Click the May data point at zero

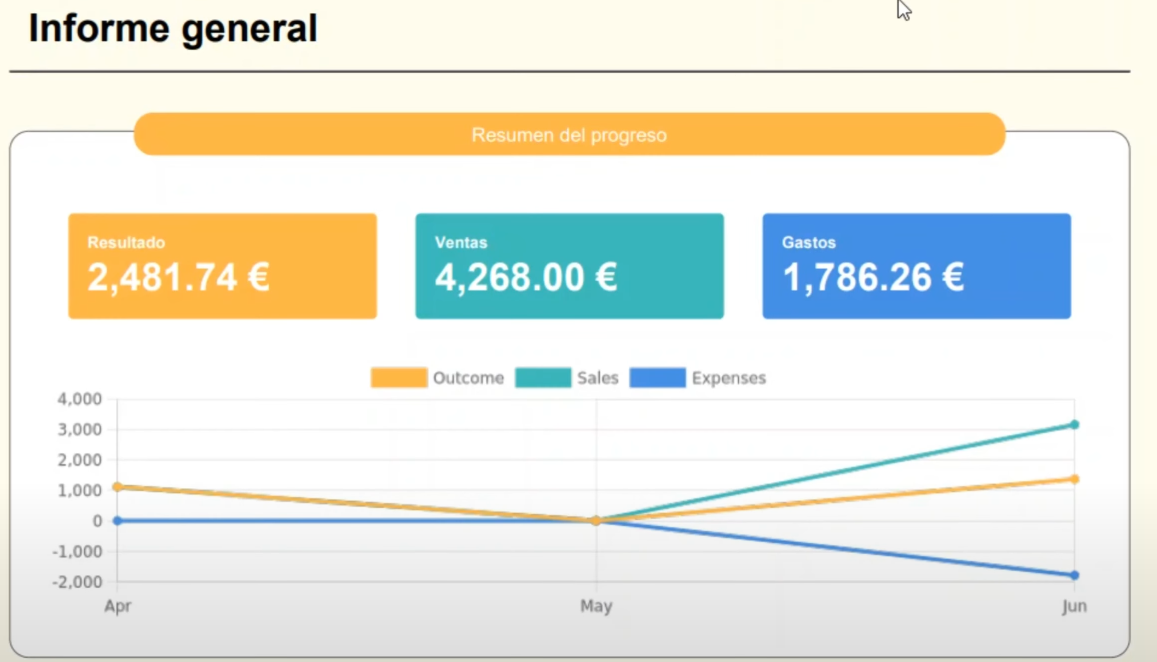(596, 520)
